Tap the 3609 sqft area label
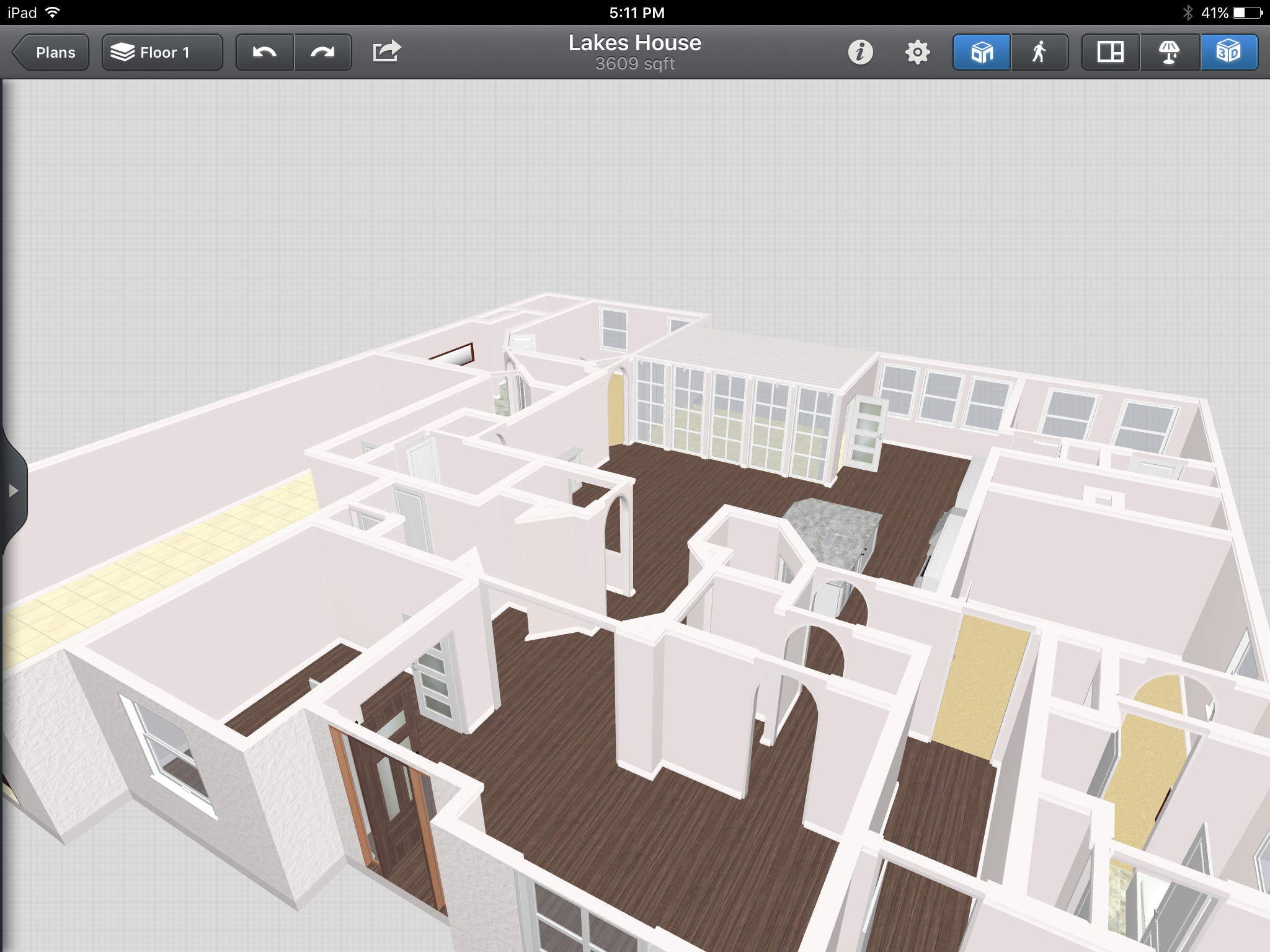 coord(635,64)
